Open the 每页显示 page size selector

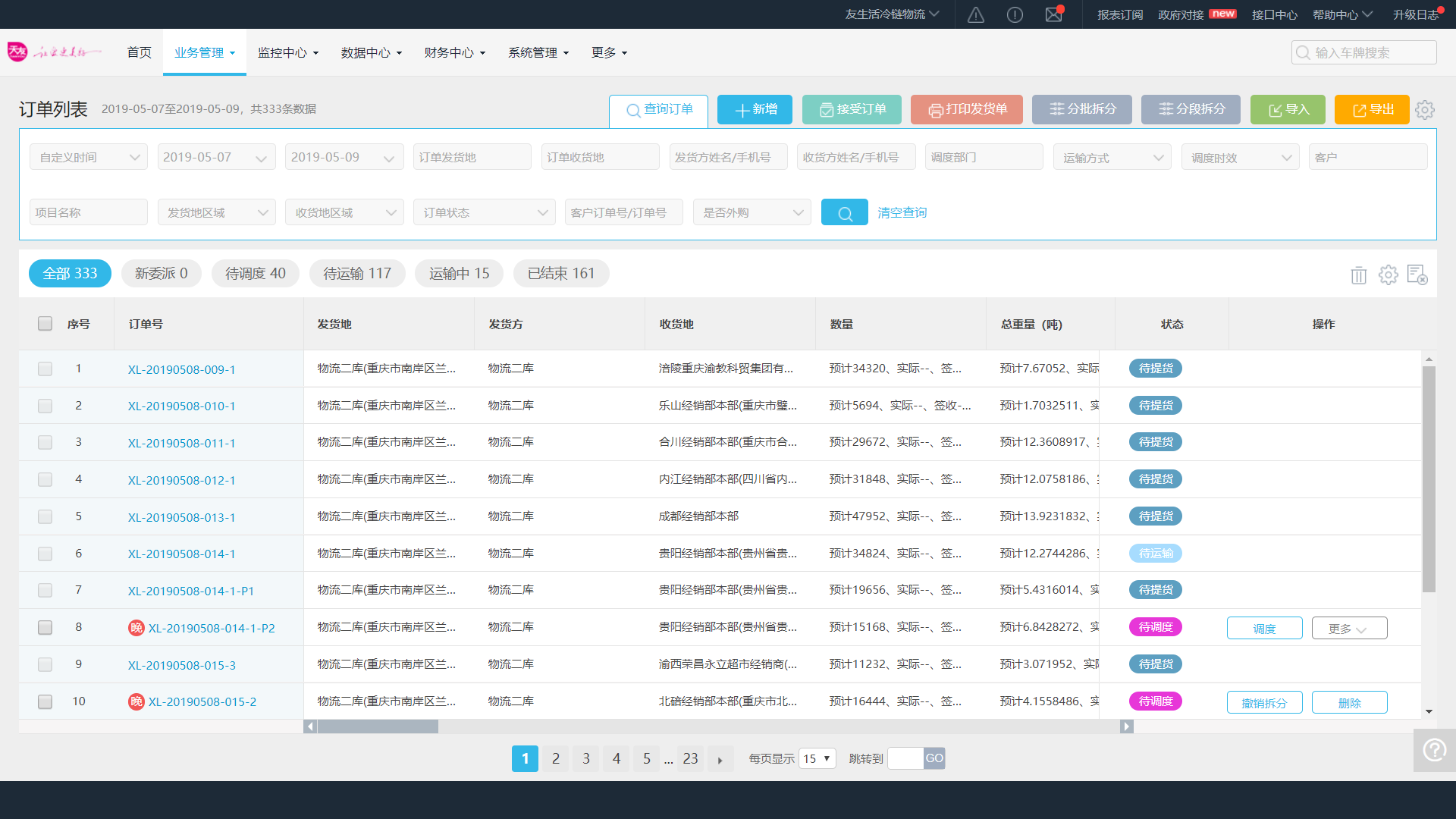coord(817,758)
